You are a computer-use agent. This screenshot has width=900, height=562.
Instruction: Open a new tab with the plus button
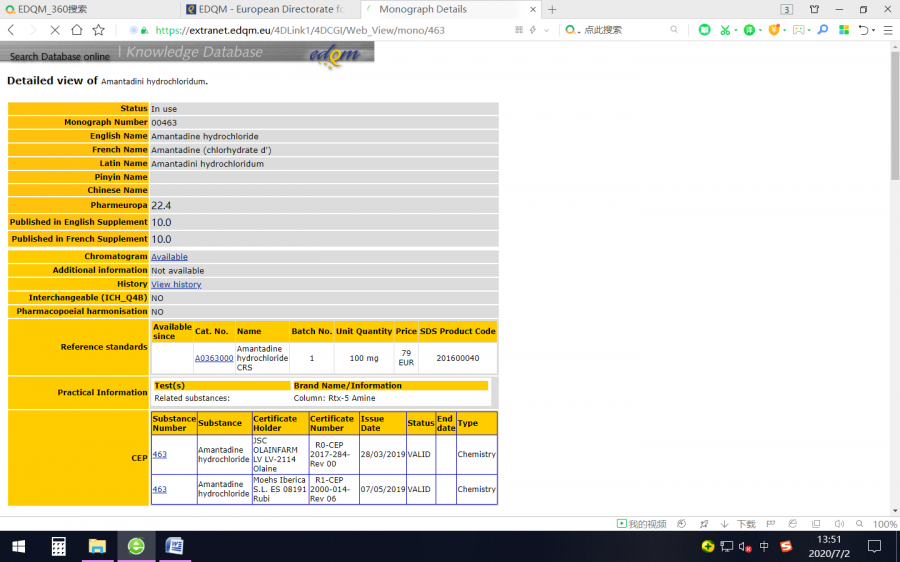pos(552,9)
